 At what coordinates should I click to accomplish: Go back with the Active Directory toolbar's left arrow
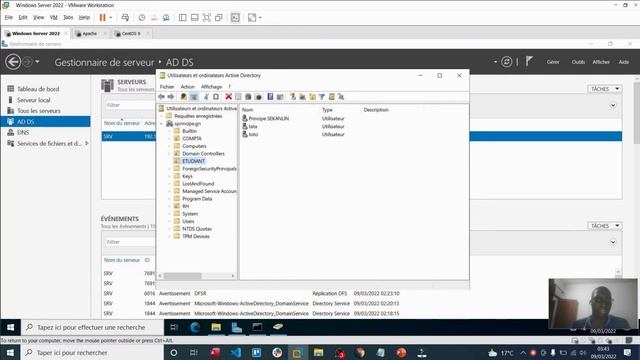(161, 97)
